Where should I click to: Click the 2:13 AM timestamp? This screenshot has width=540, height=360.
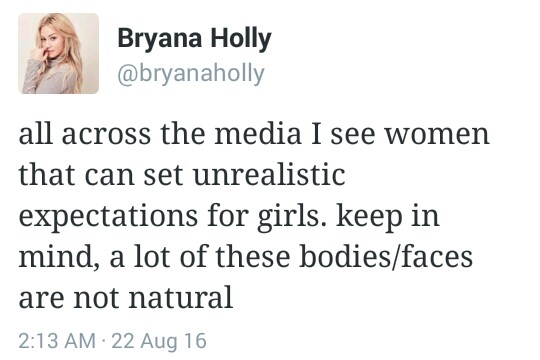coord(57,341)
